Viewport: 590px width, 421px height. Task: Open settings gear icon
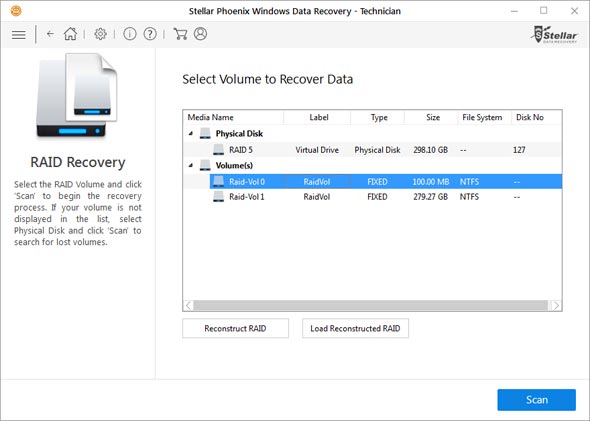(x=100, y=34)
